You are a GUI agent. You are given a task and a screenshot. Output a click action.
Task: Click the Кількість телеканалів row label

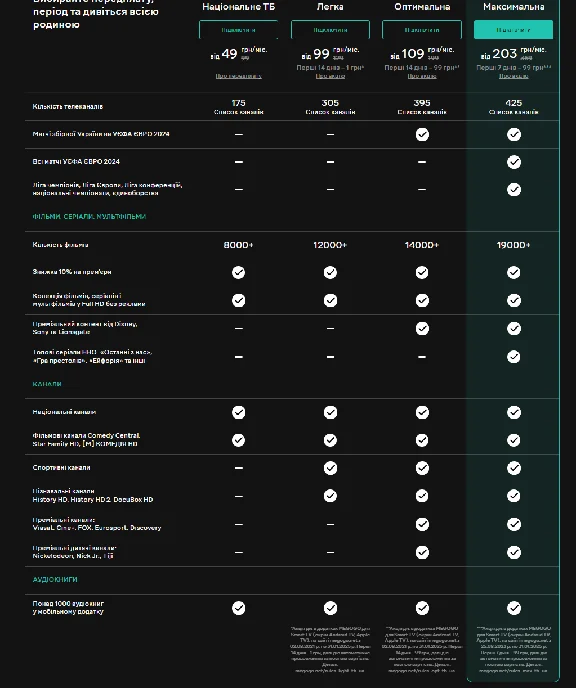(x=68, y=106)
